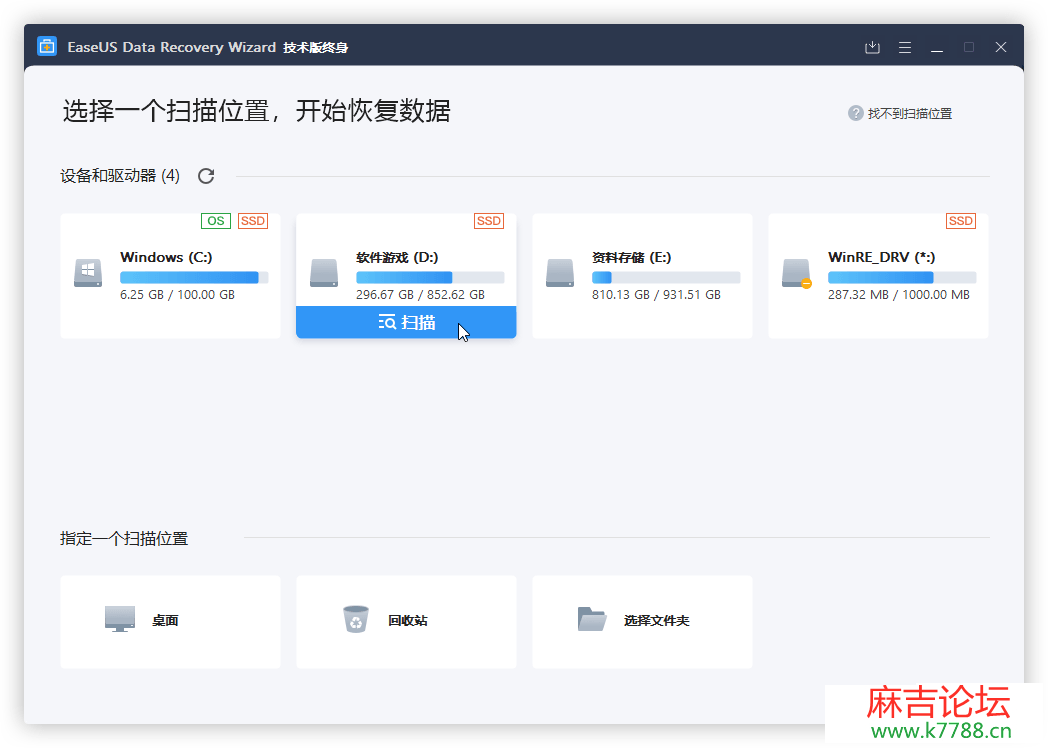Click the 296.67 GB / 852.62 GB text
The width and height of the screenshot is (1048, 748).
tap(420, 295)
